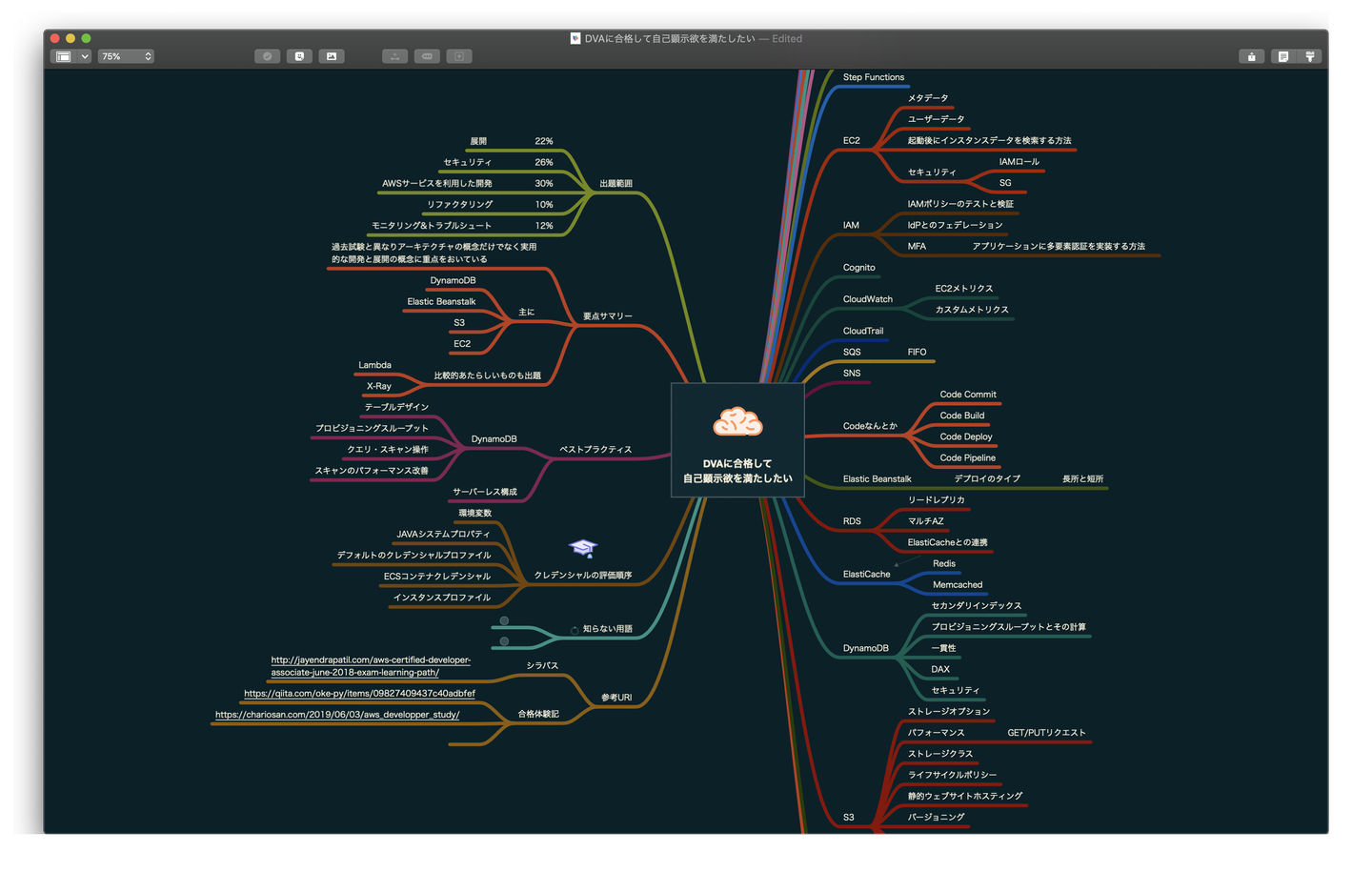Click the add tag toolbar icon
Screen dimensions: 1372x892
[x=427, y=56]
